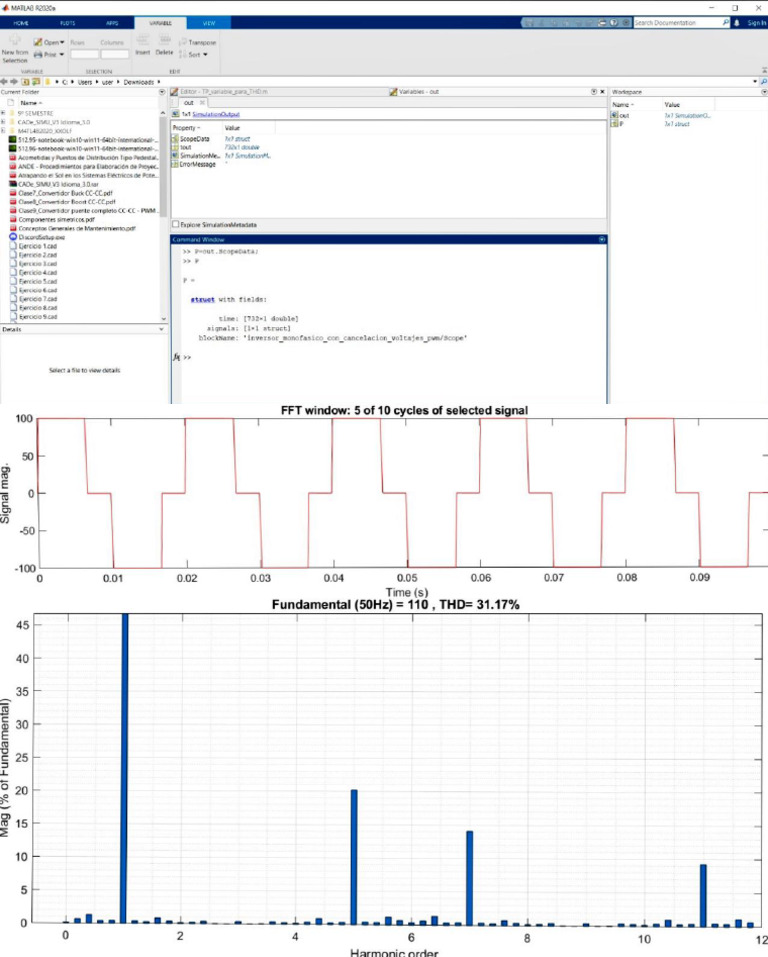Viewport: 768px width, 957px height.
Task: Switch to the HOME ribbon tab
Action: click(21, 21)
